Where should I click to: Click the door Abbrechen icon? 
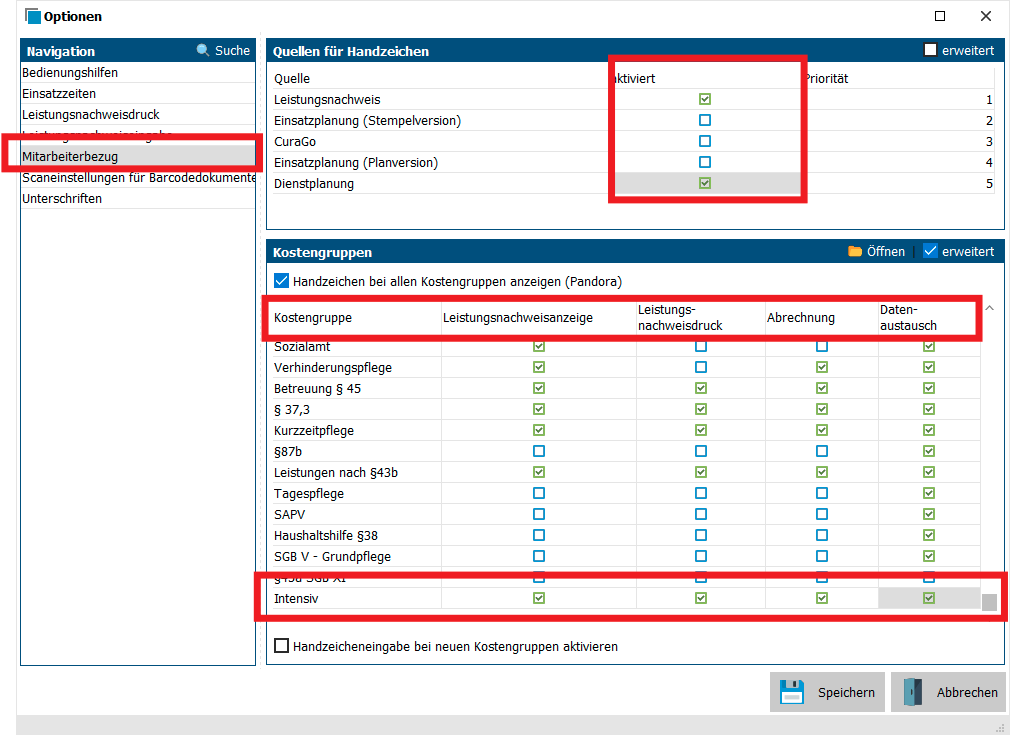pyautogui.click(x=912, y=692)
